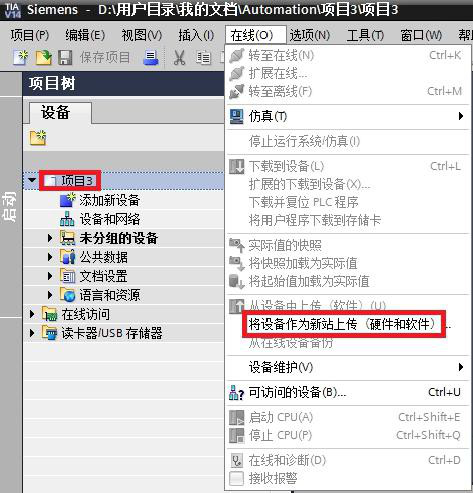
Task: Click the 添加新设备 icon in the project tree
Action: pyautogui.click(x=67, y=200)
